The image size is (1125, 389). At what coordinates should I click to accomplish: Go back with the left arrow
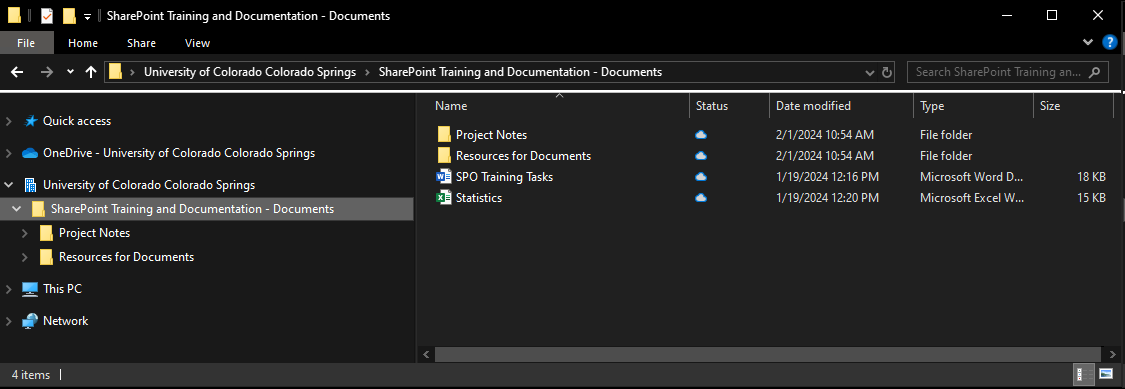pyautogui.click(x=17, y=72)
